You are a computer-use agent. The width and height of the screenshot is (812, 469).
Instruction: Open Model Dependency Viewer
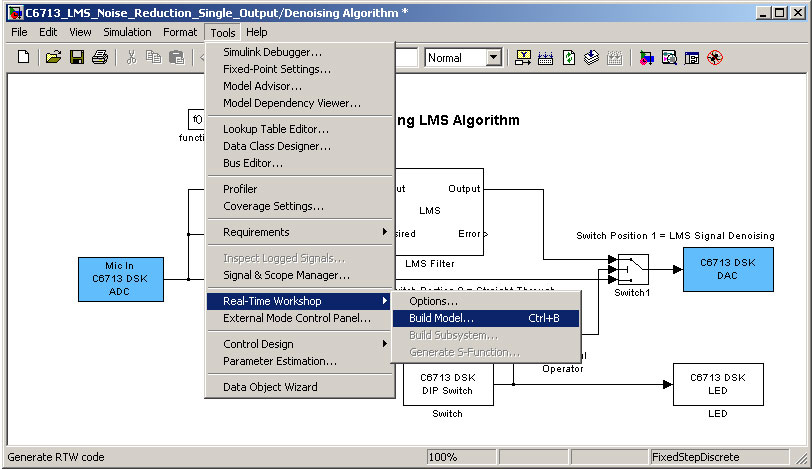click(x=300, y=103)
